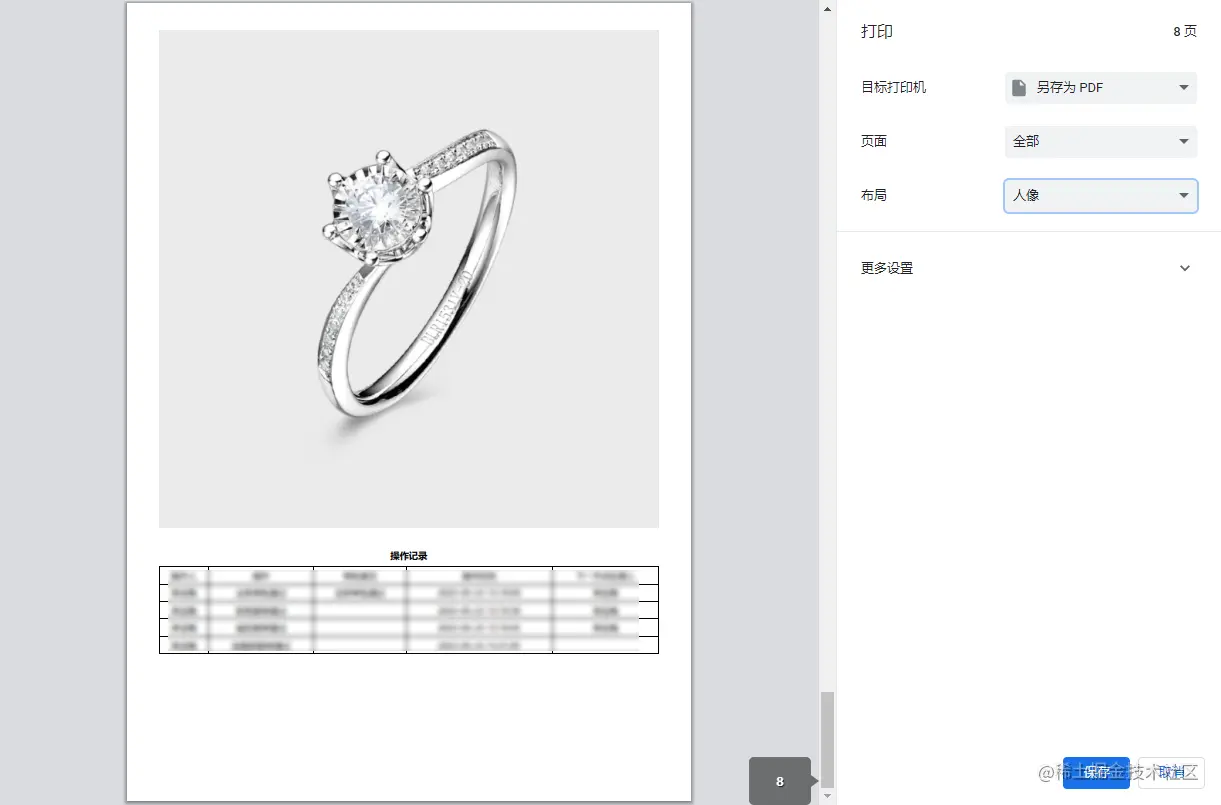Expand the 更多设置 section
1221x805 pixels.
coord(1028,268)
